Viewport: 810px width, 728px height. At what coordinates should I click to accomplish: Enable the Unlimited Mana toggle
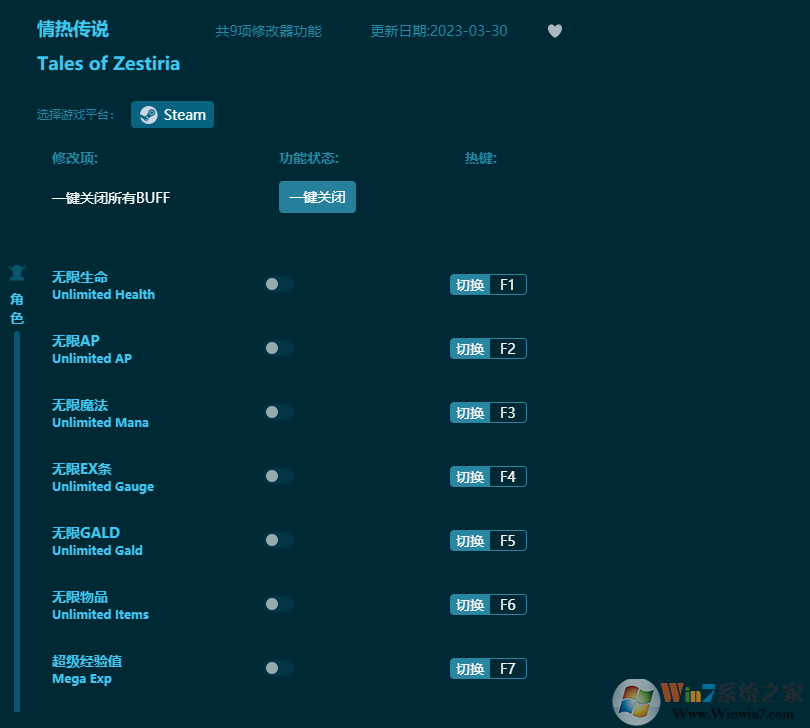pyautogui.click(x=279, y=412)
